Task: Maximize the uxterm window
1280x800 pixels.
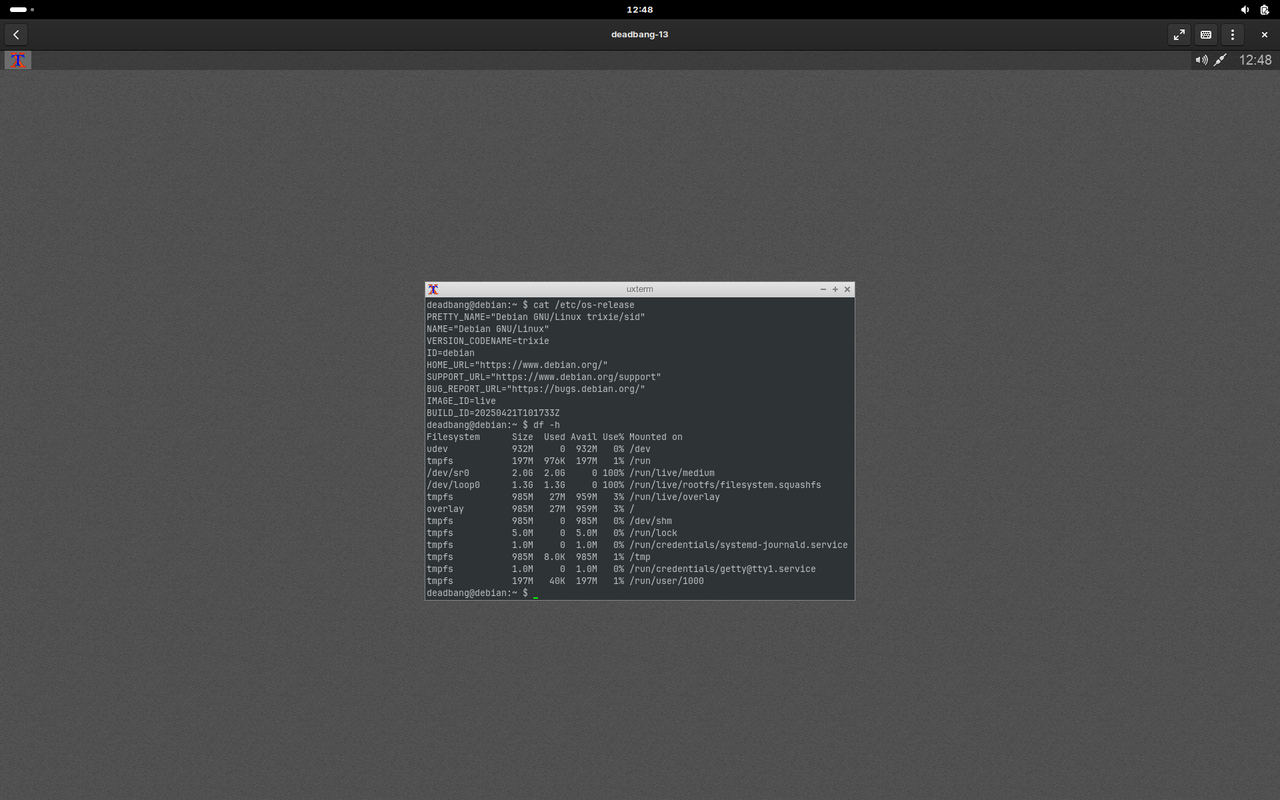Action: [x=835, y=289]
